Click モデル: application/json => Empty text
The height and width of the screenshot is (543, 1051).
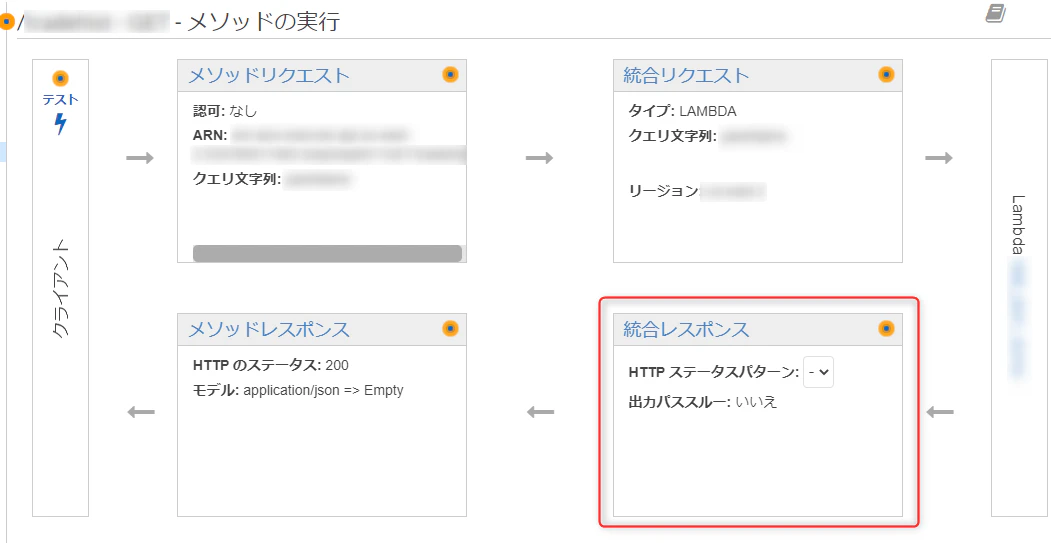tap(298, 390)
